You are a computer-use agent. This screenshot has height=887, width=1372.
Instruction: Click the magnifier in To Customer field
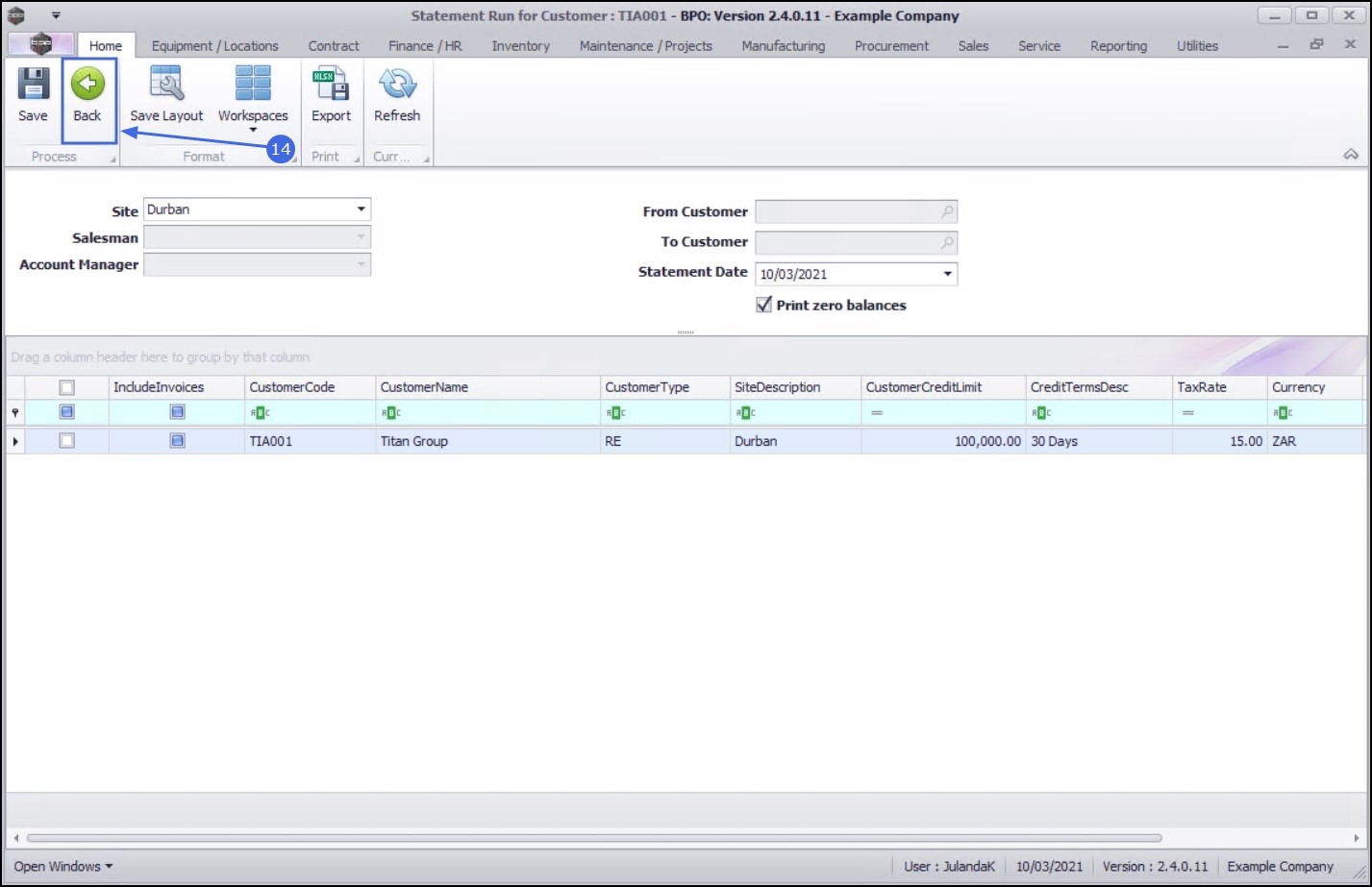(x=947, y=243)
